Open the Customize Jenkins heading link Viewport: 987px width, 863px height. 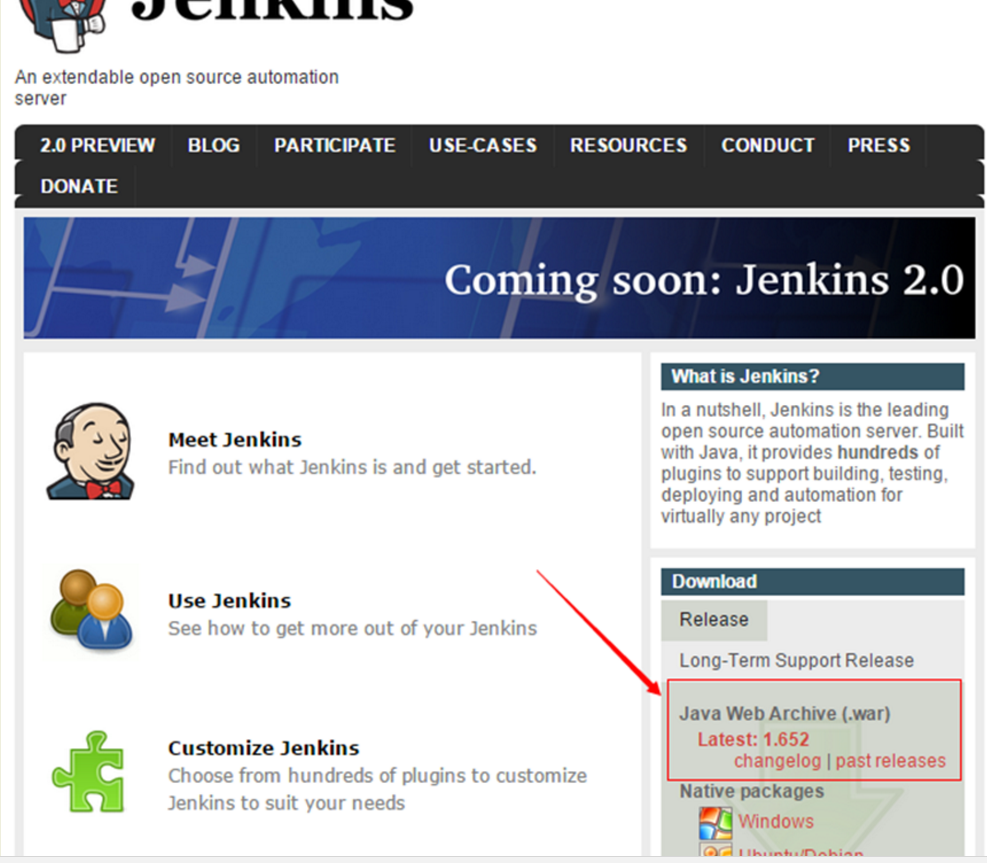click(264, 748)
